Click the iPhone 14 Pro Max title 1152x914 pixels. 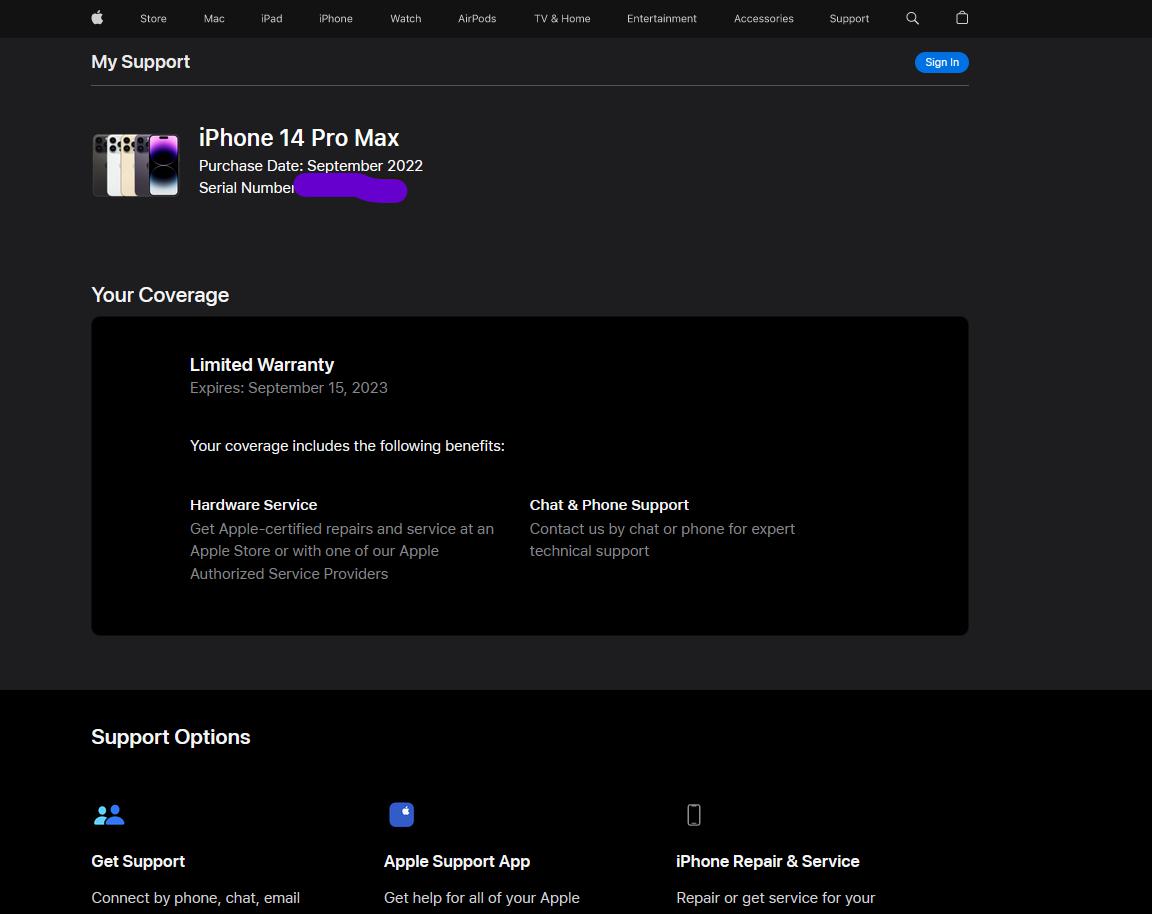tap(299, 137)
